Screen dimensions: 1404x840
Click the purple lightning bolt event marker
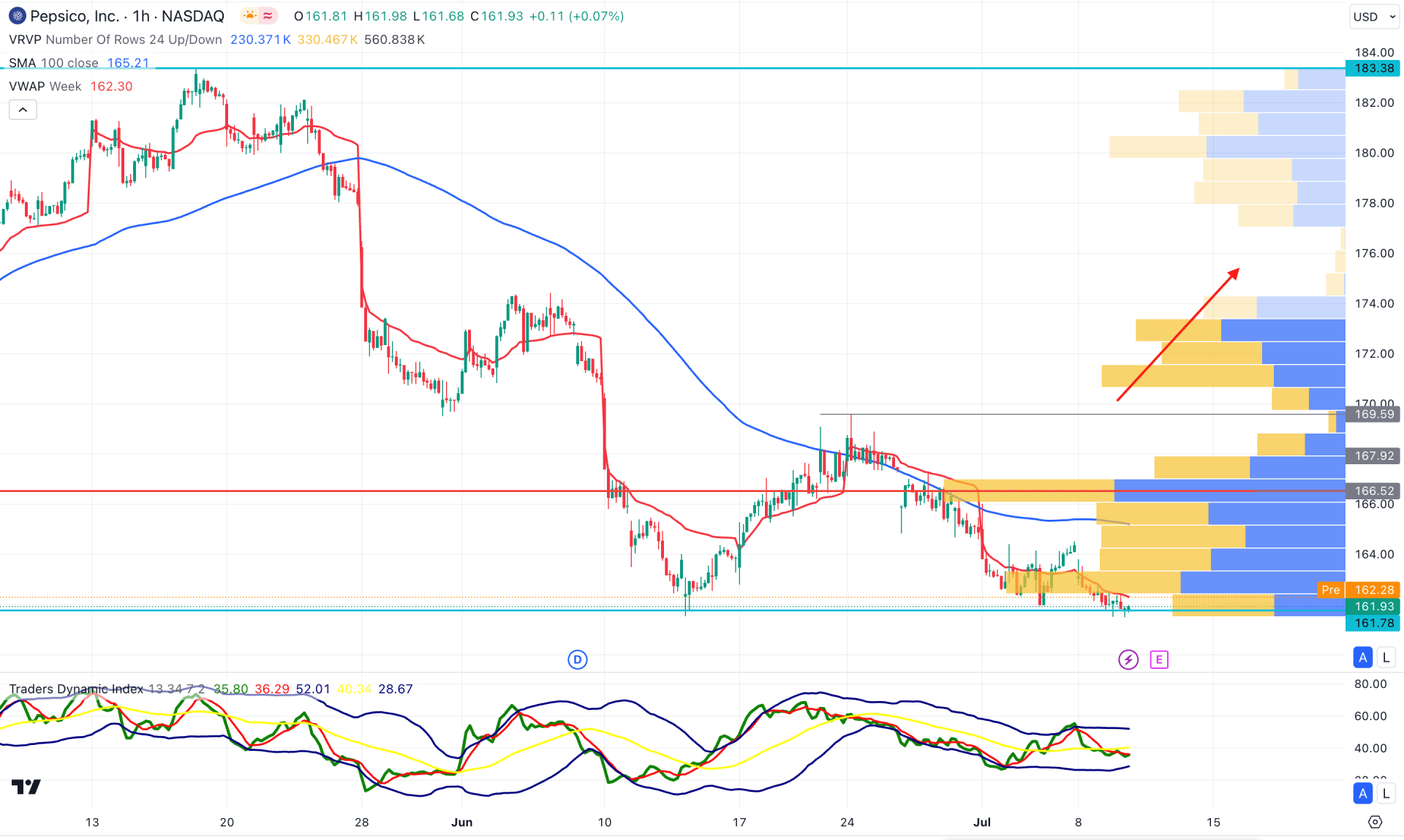[1128, 659]
